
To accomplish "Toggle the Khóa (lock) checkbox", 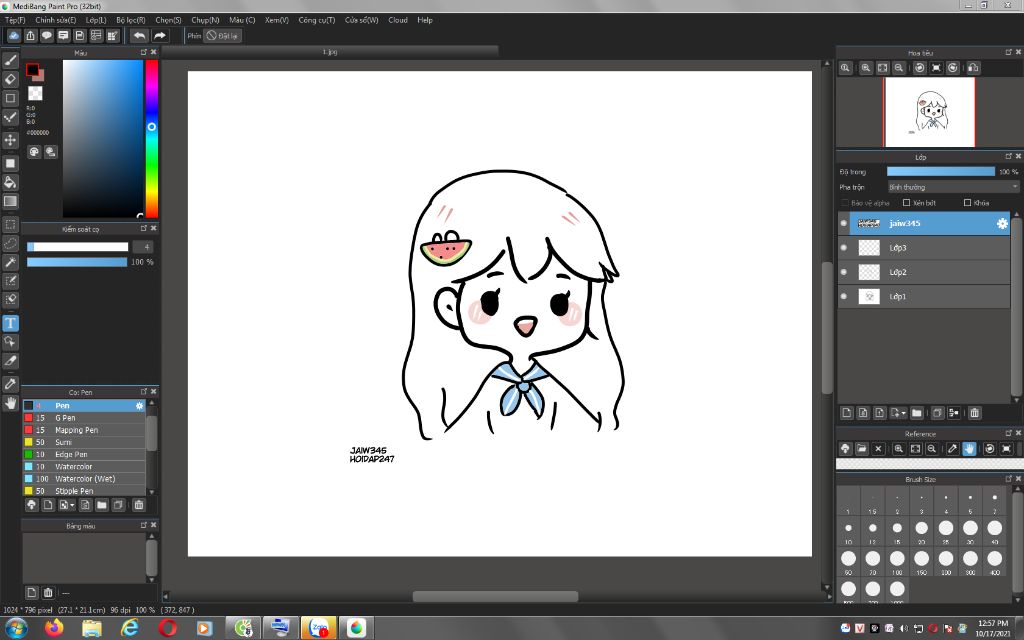I will pyautogui.click(x=968, y=203).
